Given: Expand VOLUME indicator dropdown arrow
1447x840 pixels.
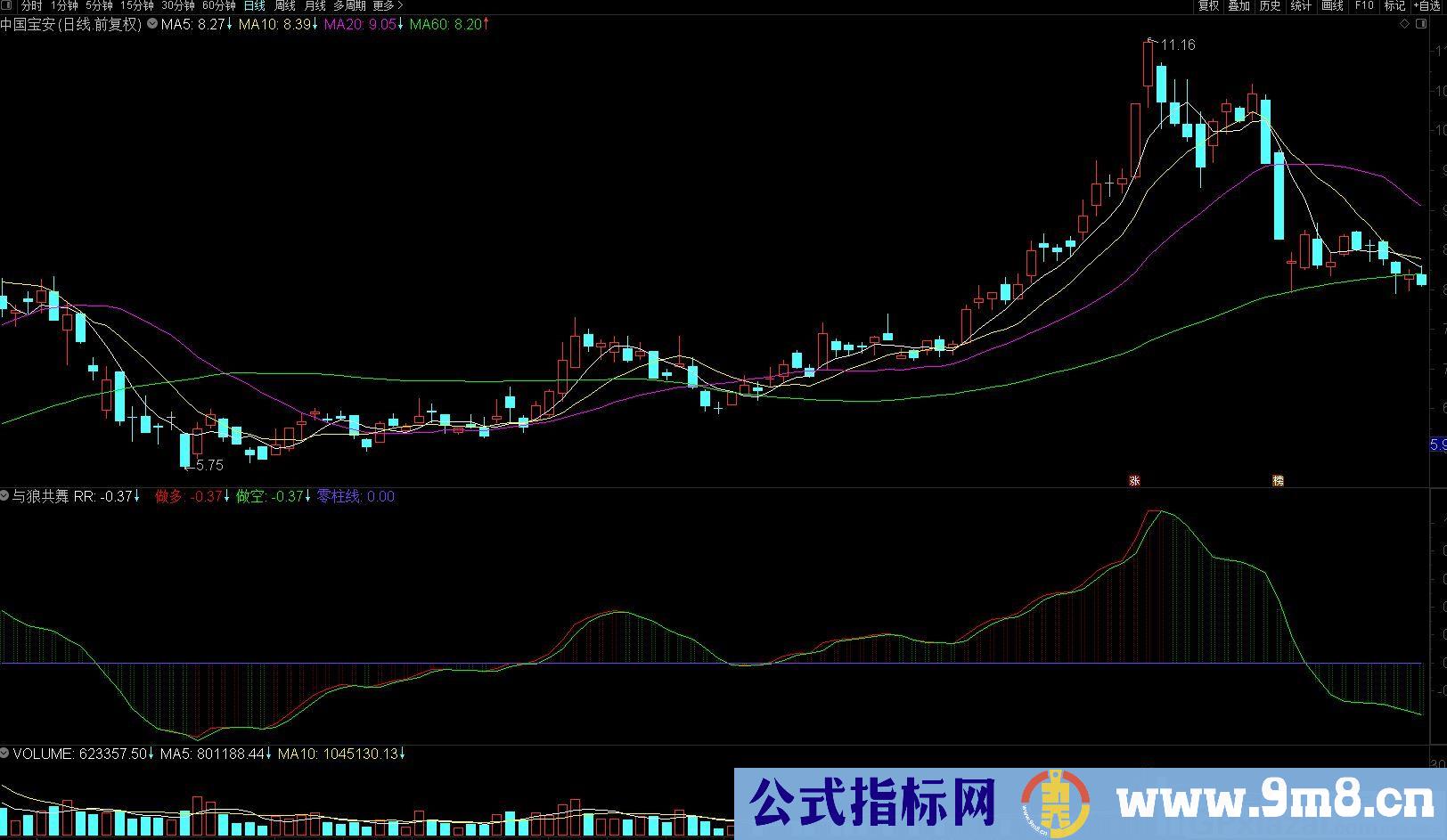Looking at the screenshot, I should click(4, 754).
